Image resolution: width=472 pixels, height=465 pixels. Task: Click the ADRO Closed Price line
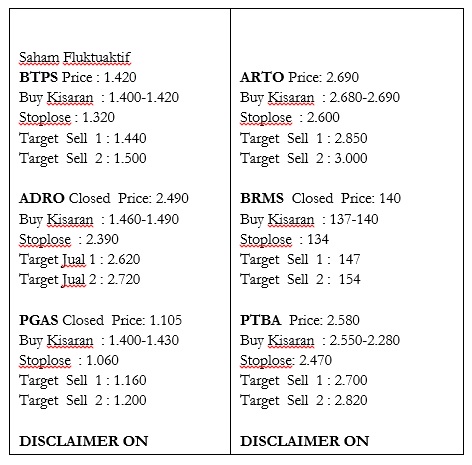tap(104, 198)
